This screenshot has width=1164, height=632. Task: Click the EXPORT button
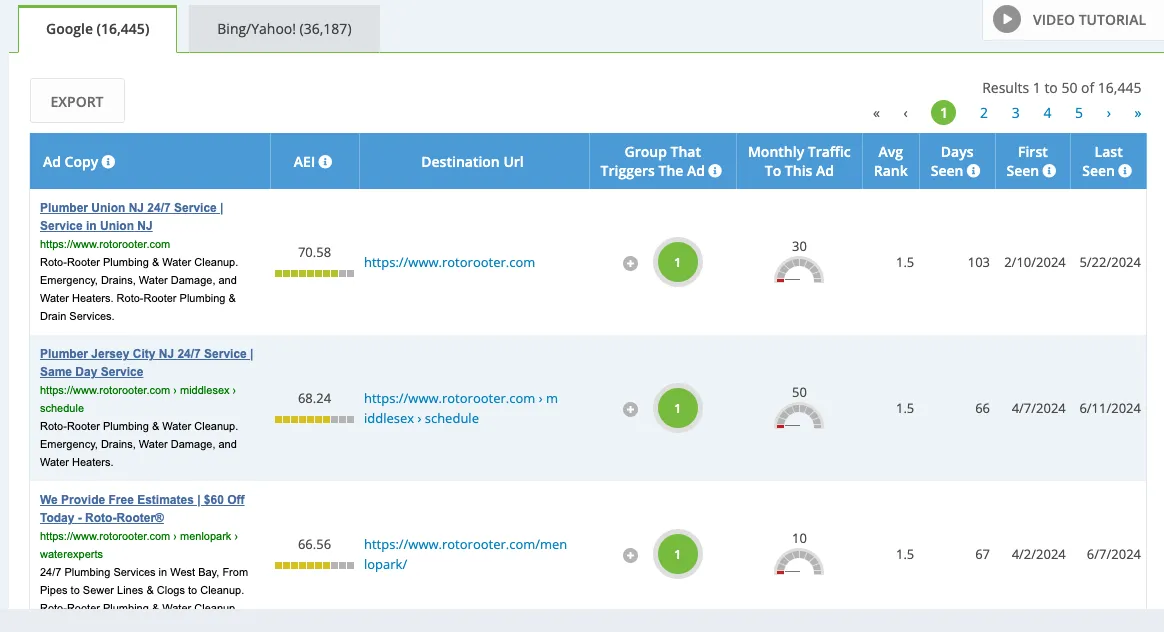pyautogui.click(x=77, y=101)
